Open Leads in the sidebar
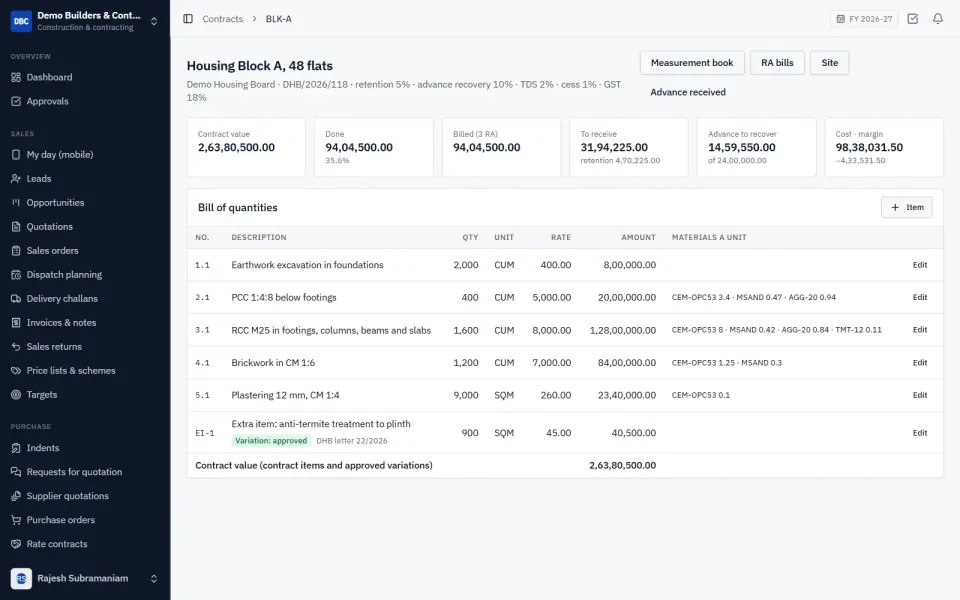This screenshot has height=600, width=960. point(85,179)
